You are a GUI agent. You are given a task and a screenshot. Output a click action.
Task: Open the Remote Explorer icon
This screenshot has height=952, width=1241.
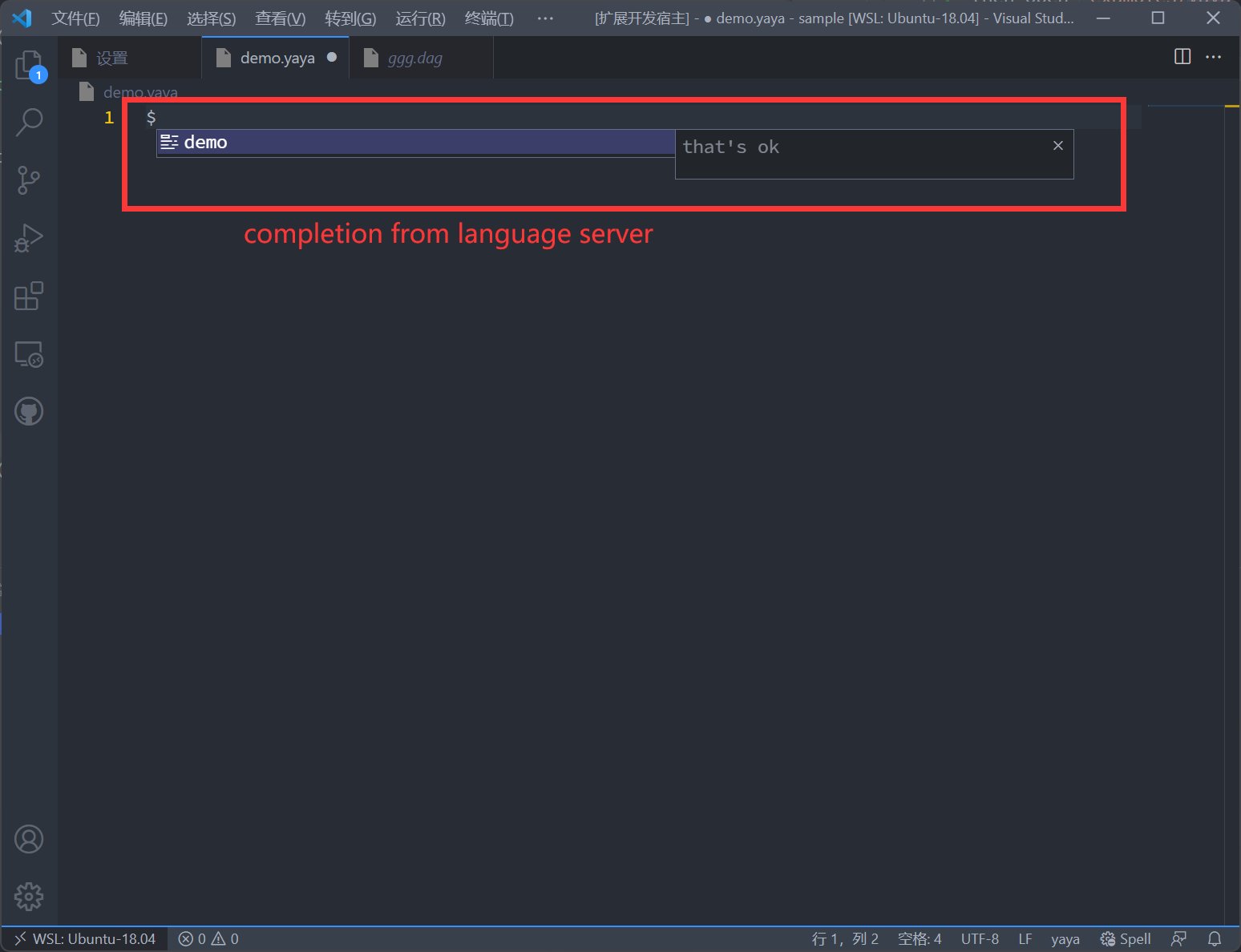[30, 354]
